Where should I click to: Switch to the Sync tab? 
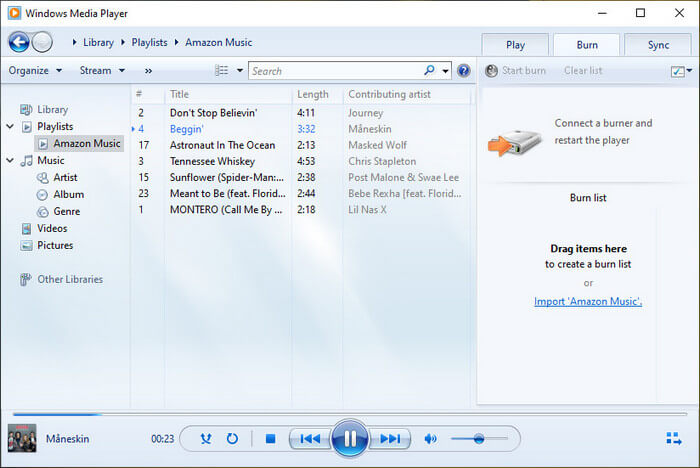point(658,45)
